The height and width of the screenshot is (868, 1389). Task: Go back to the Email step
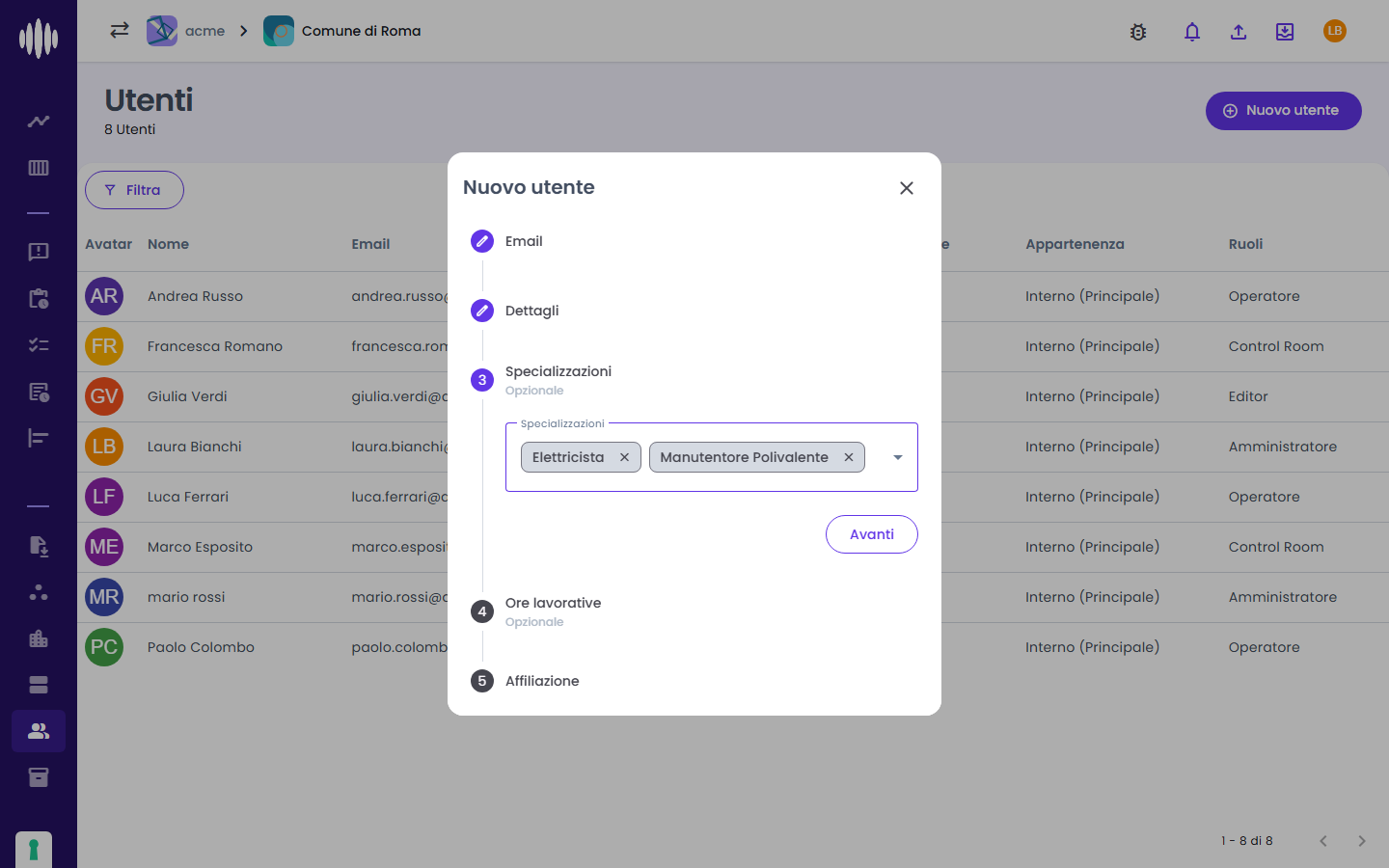[524, 241]
